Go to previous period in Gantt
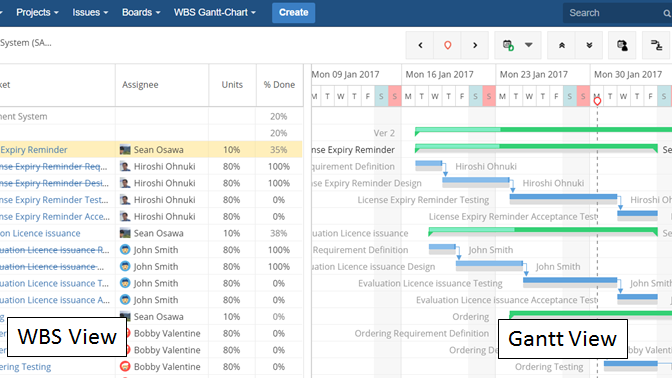The height and width of the screenshot is (378, 672). [420, 45]
